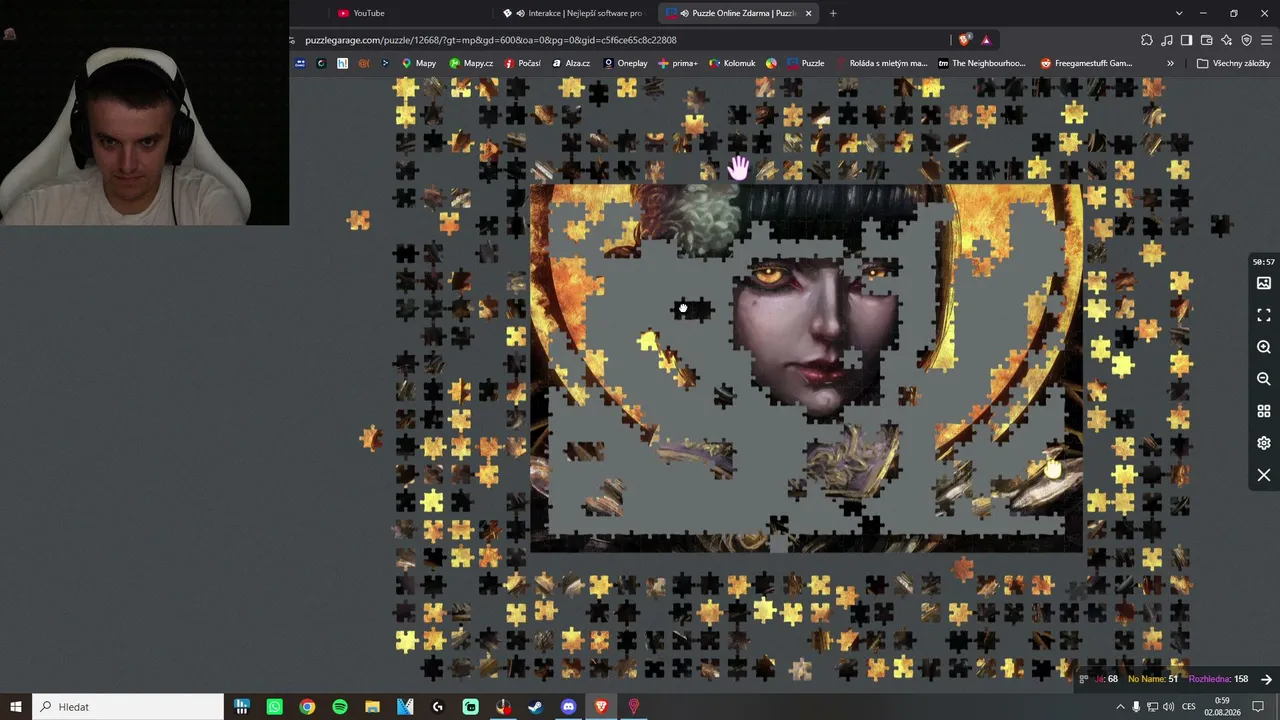
Task: Open Spotify from the taskbar
Action: coord(340,707)
